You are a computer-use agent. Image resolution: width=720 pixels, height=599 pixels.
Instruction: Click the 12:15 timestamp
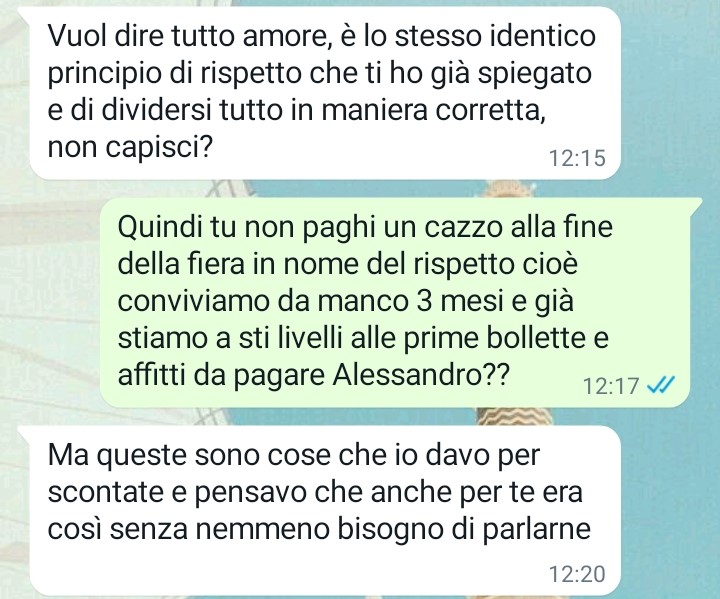tap(577, 158)
